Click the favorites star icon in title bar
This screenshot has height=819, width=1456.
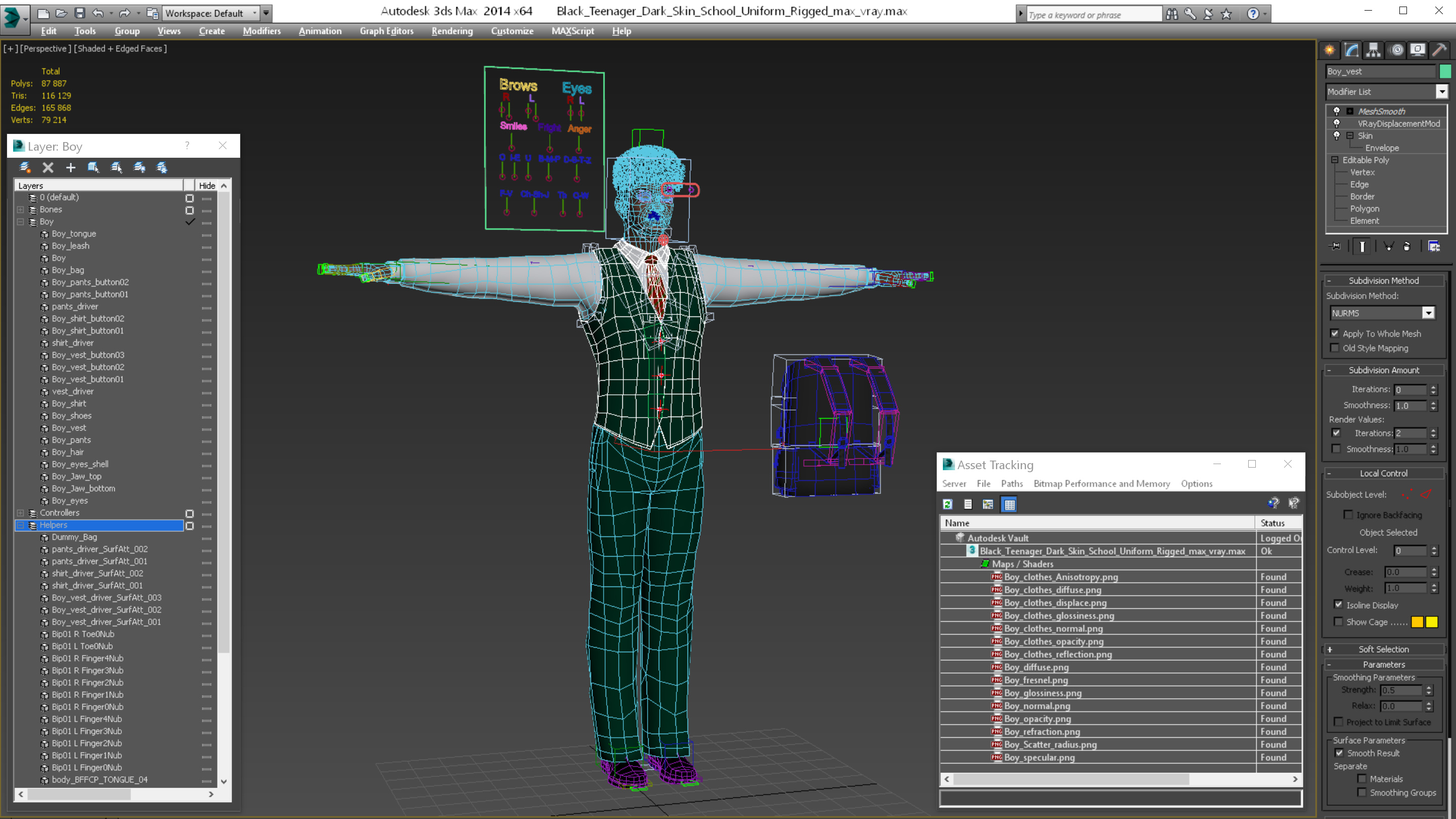coord(1226,14)
